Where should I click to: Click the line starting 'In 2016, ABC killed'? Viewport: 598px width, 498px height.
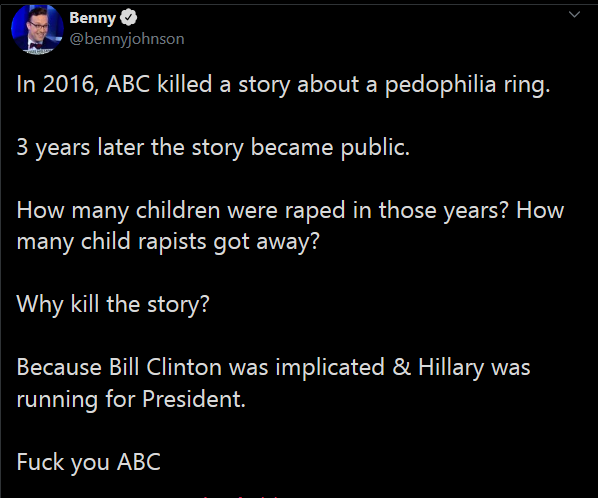[x=283, y=85]
